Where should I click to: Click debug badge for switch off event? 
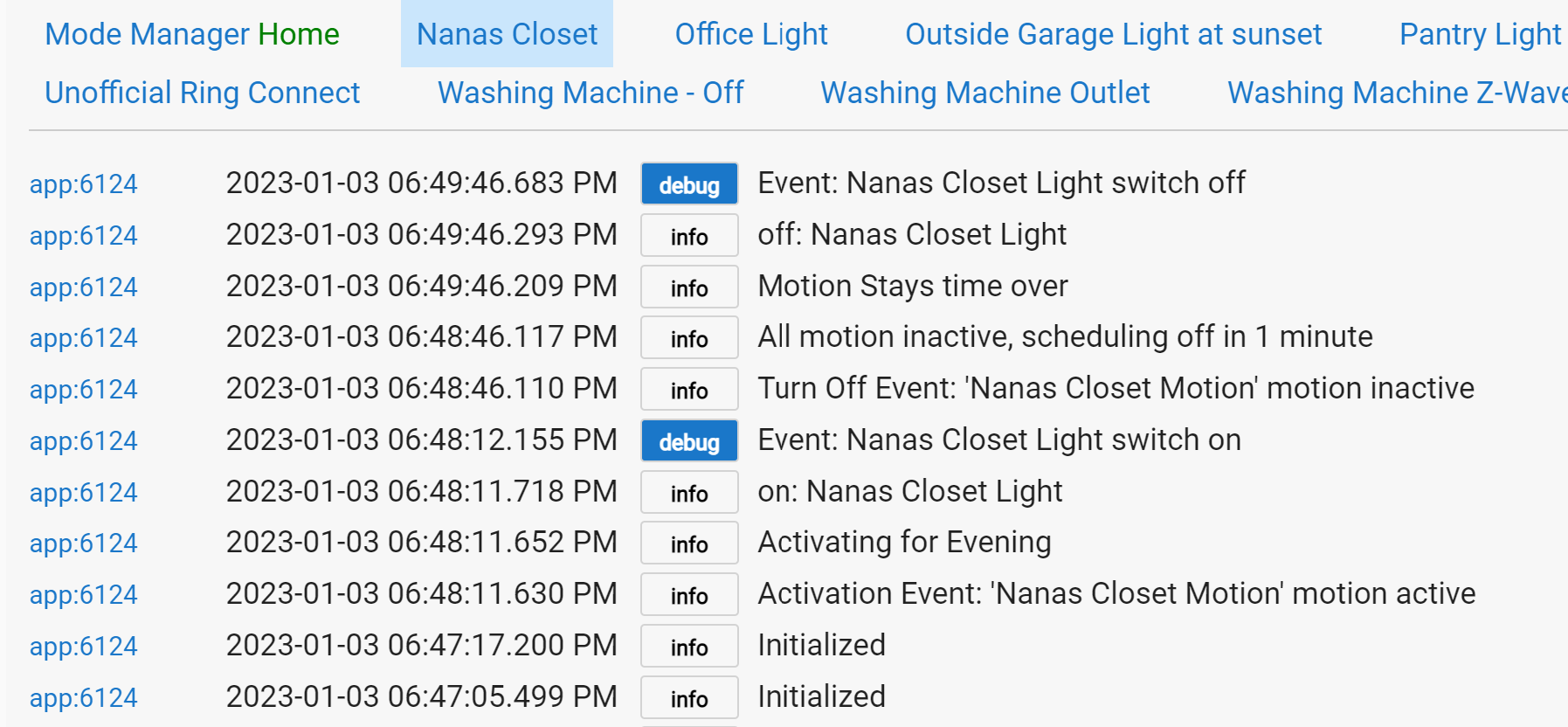(x=689, y=184)
